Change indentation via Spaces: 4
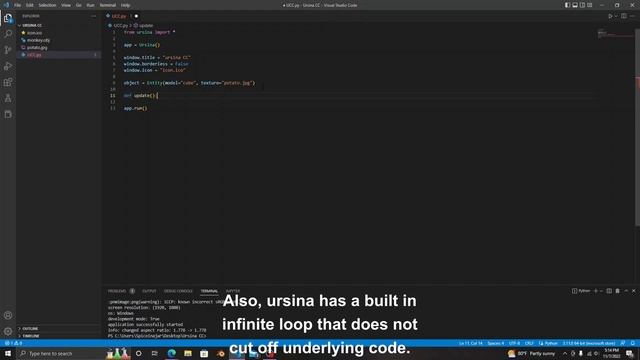The width and height of the screenshot is (640, 360). pos(496,343)
